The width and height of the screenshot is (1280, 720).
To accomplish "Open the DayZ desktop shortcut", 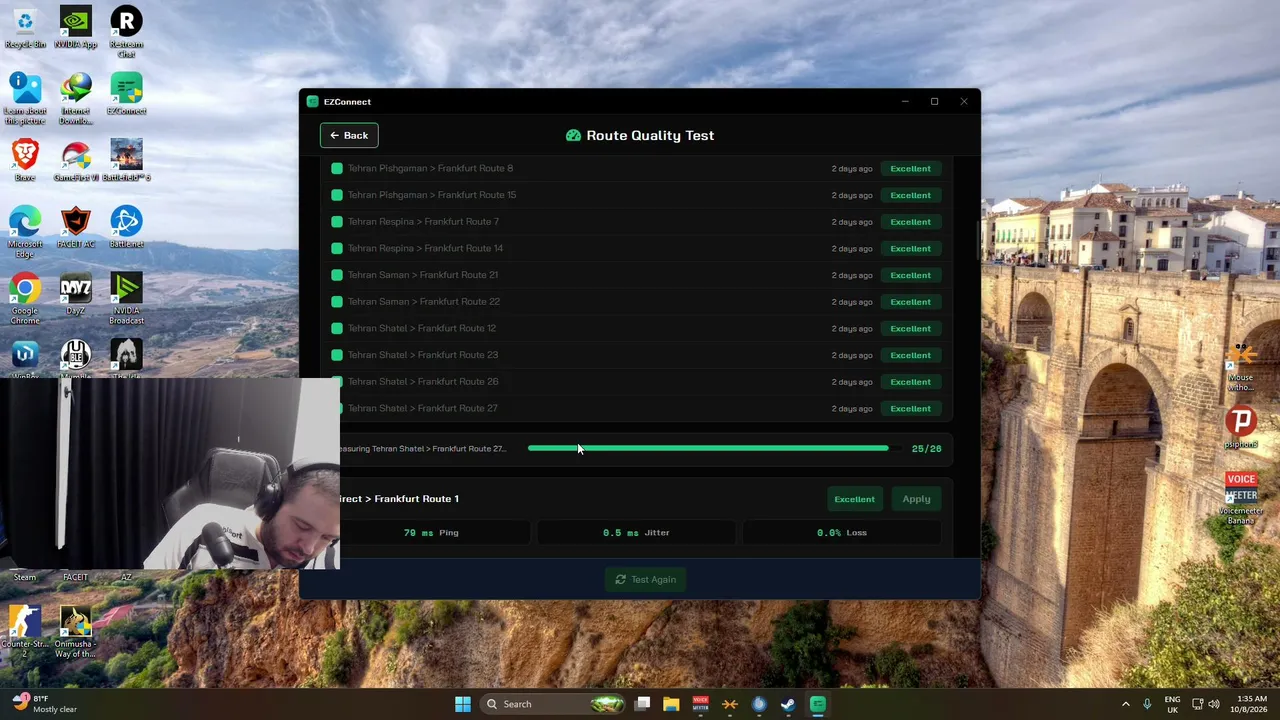I will click(76, 294).
